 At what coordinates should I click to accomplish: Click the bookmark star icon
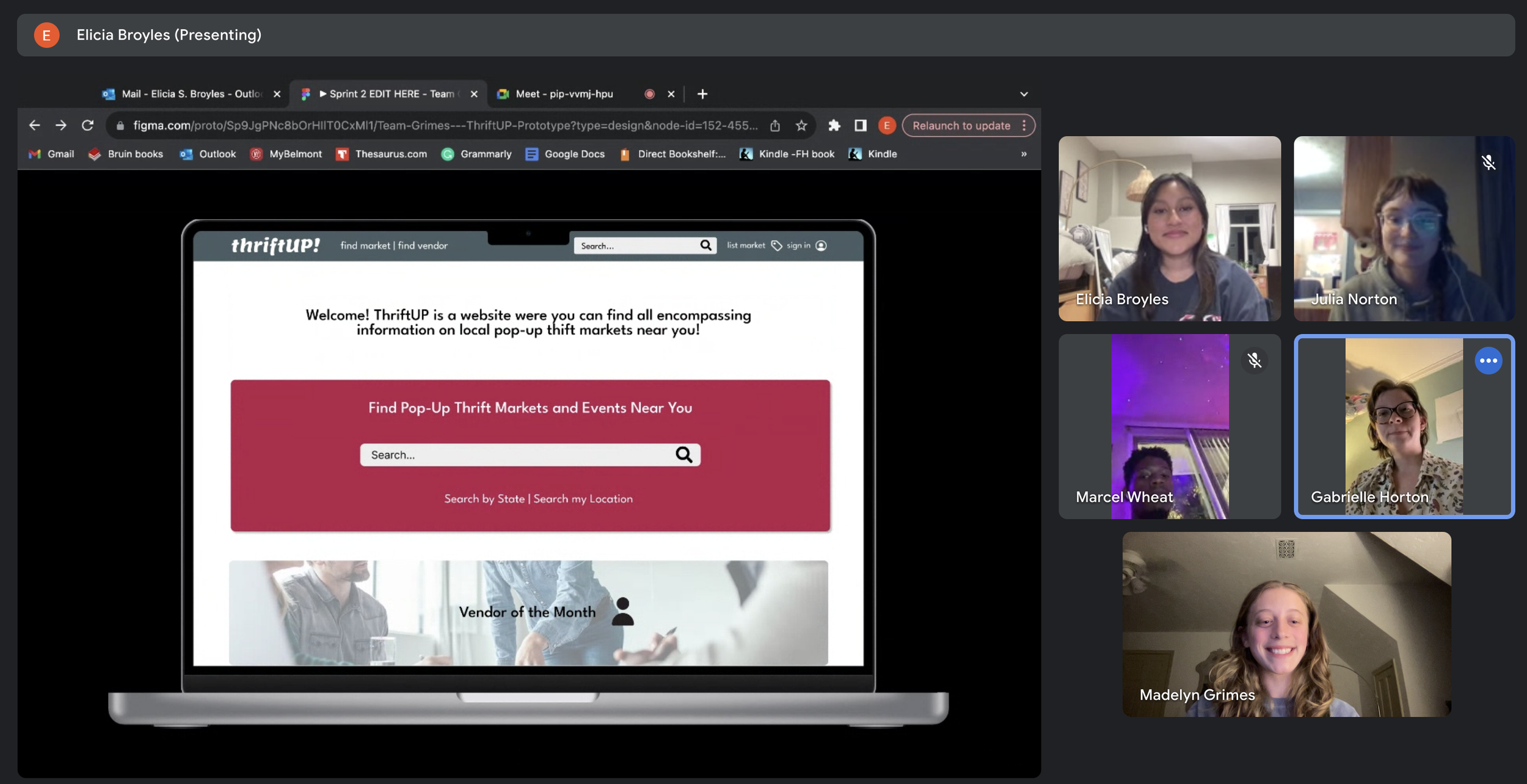click(x=801, y=125)
